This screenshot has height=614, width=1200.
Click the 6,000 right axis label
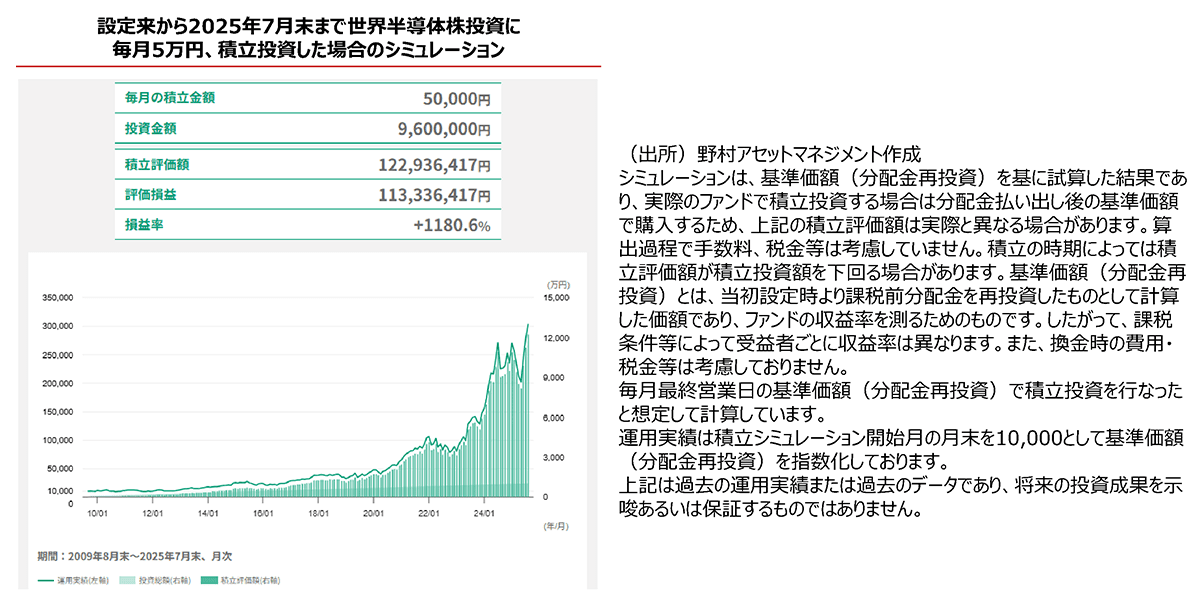coord(556,417)
